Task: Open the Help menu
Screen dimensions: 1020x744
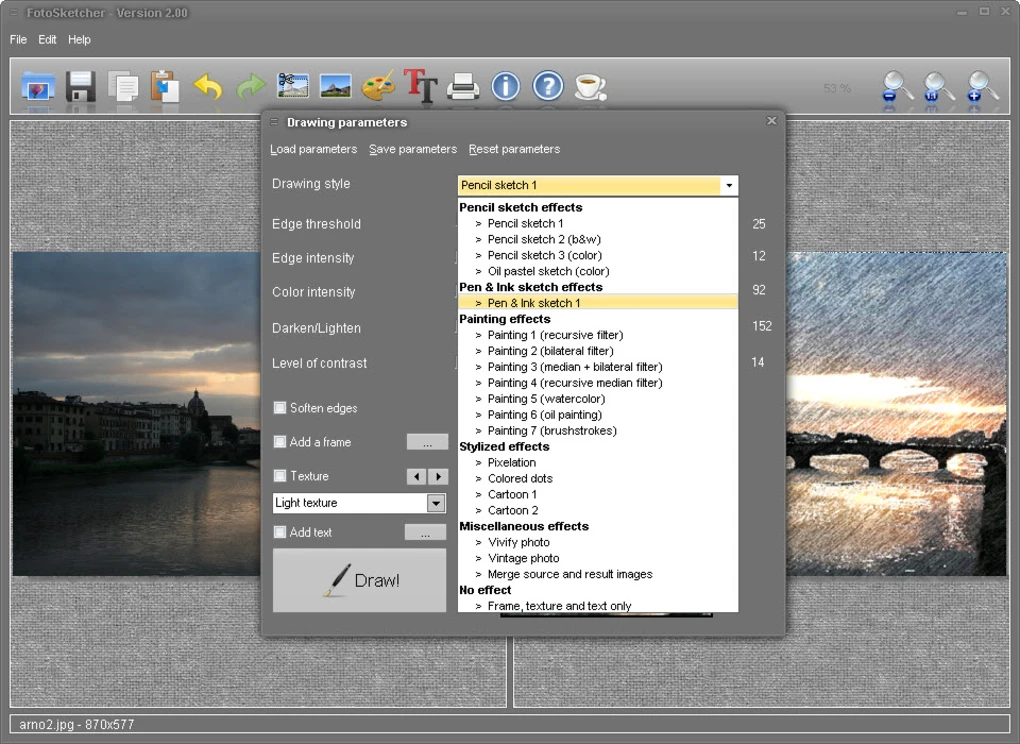Action: point(79,40)
